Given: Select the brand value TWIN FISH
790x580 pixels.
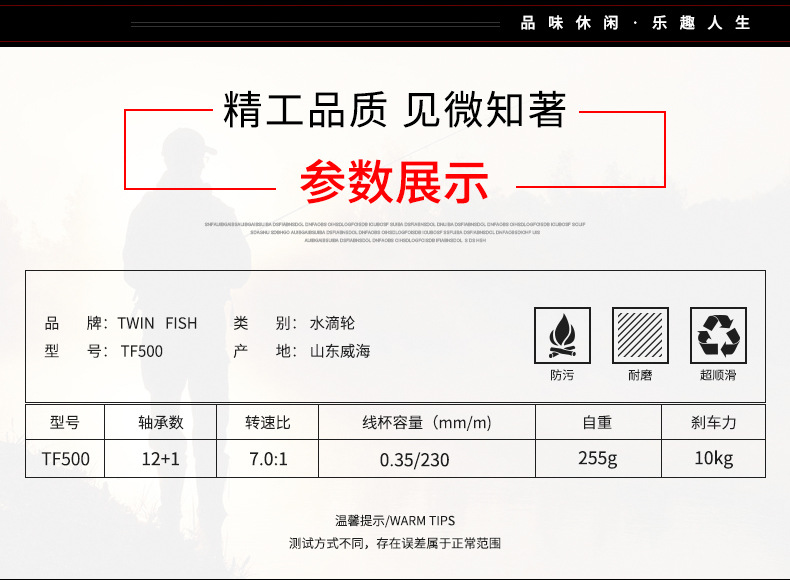Looking at the screenshot, I should coord(157,323).
